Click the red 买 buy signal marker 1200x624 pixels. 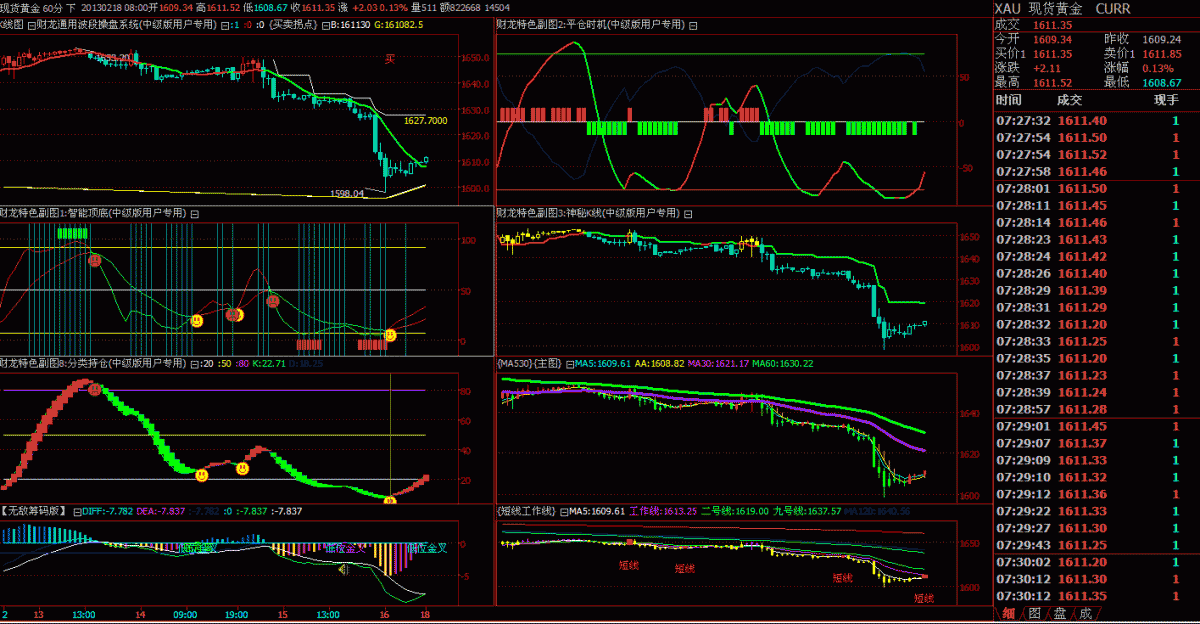click(x=391, y=59)
